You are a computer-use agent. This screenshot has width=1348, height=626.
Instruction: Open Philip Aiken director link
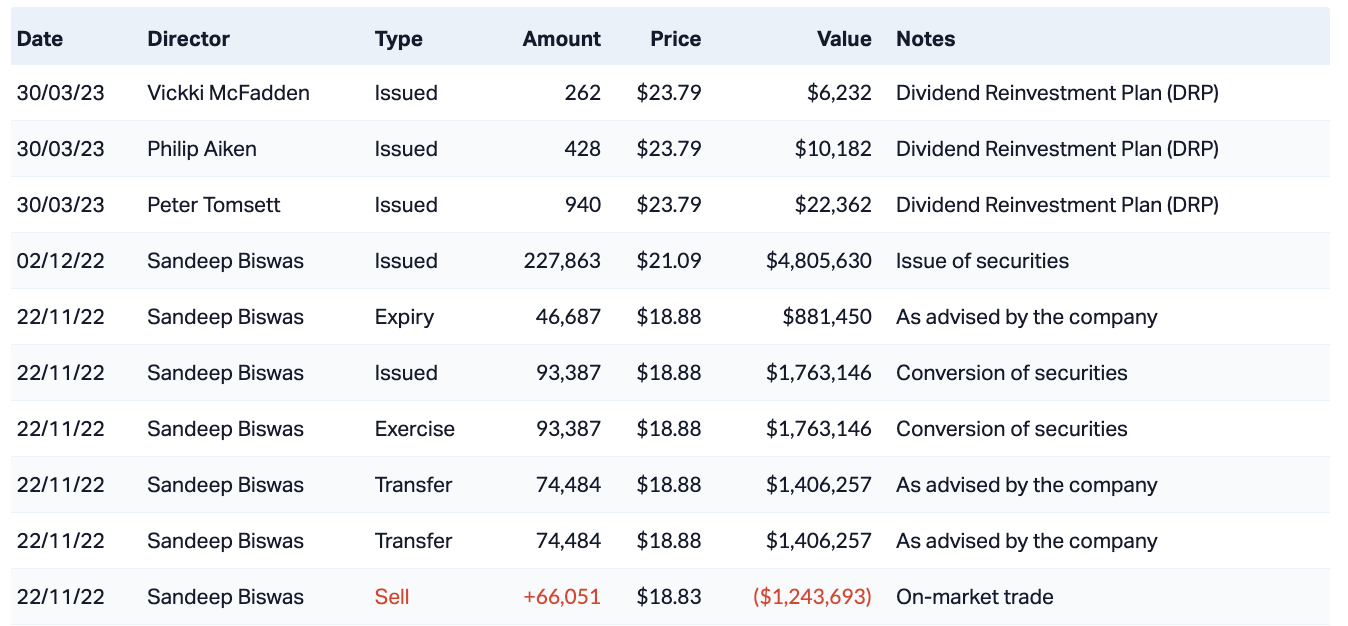click(x=201, y=149)
